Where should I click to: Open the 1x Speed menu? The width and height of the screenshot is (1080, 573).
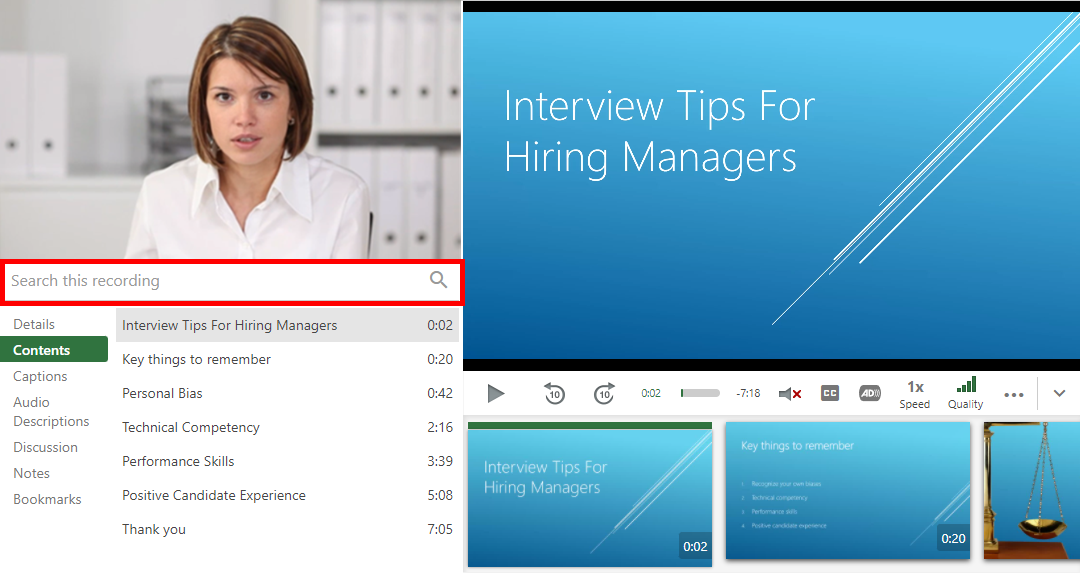pos(915,395)
